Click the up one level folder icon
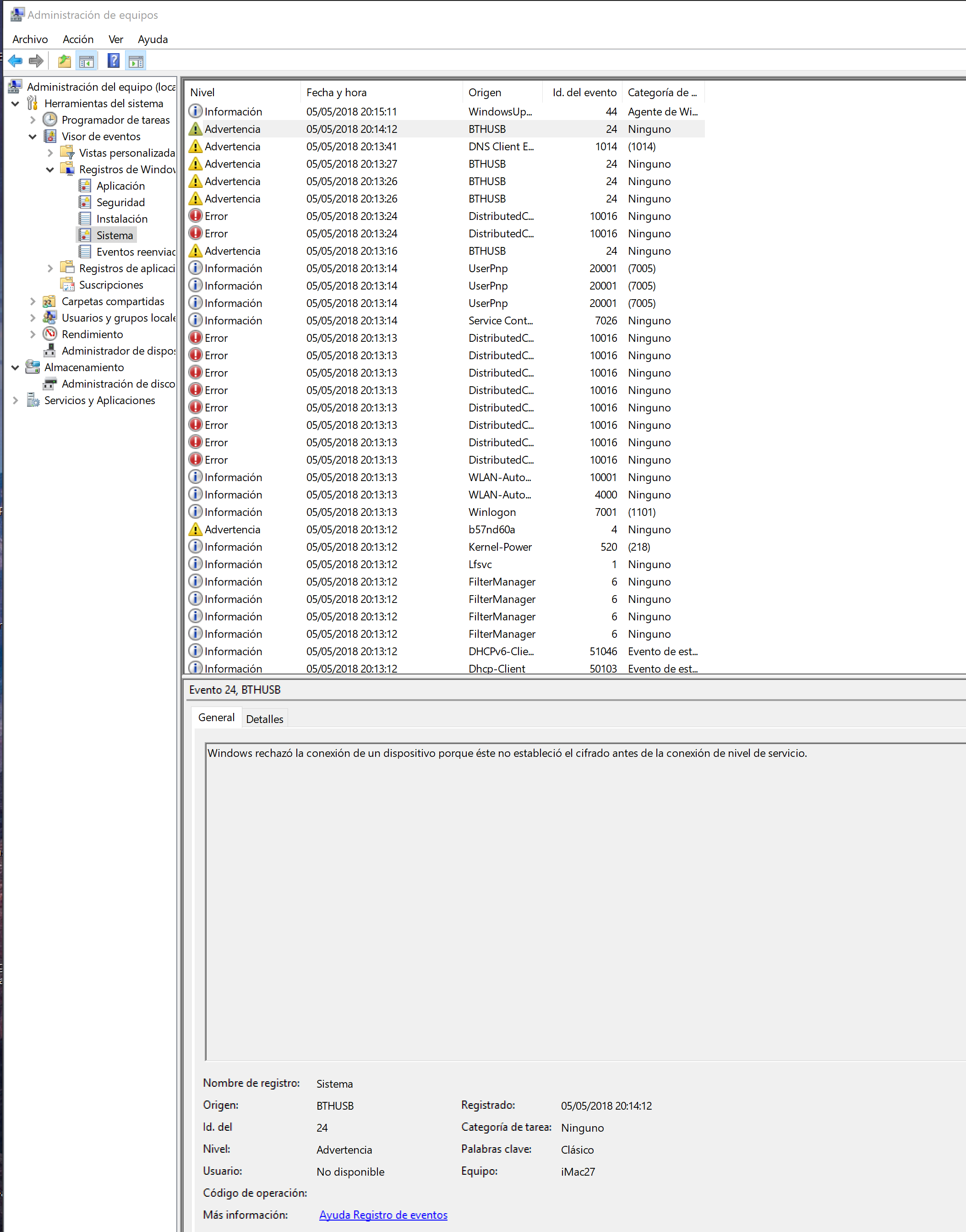This screenshot has width=966, height=1232. (65, 60)
